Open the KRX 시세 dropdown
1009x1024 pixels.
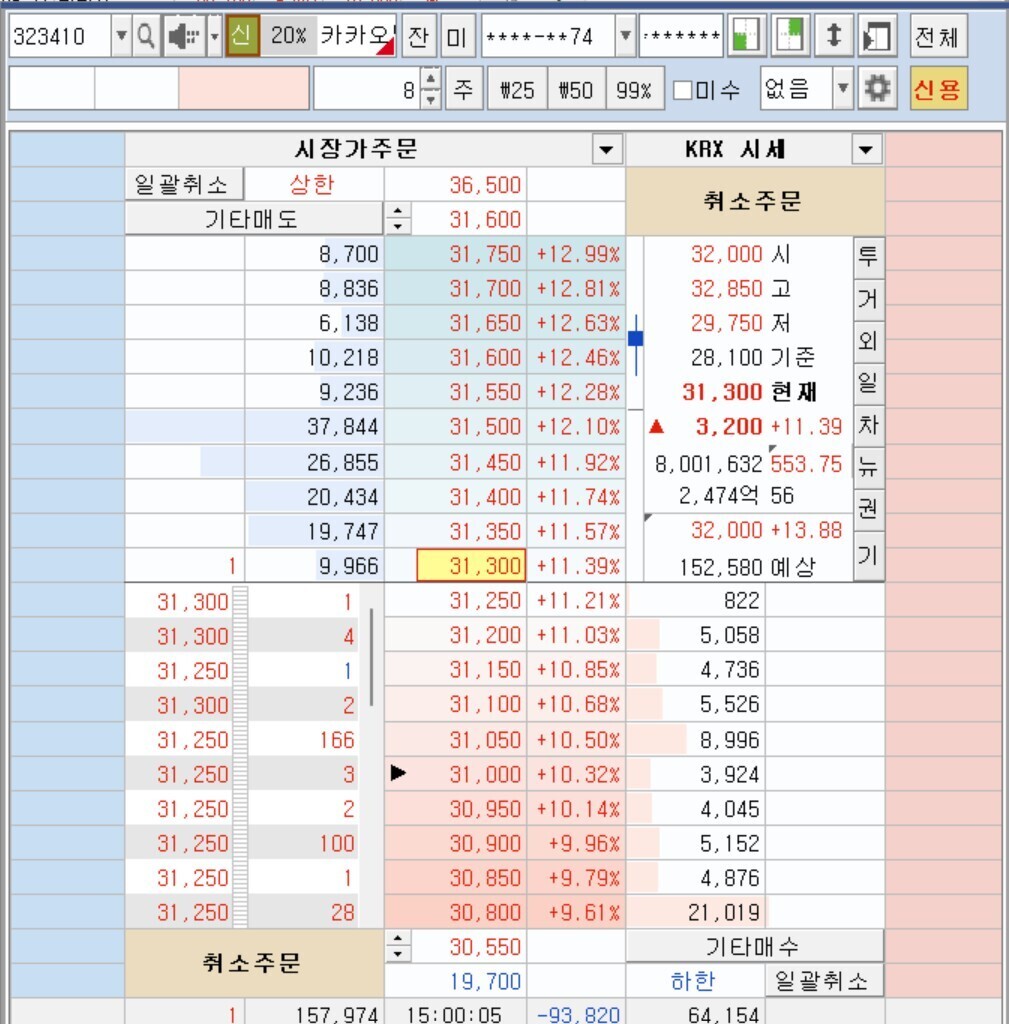tap(867, 150)
